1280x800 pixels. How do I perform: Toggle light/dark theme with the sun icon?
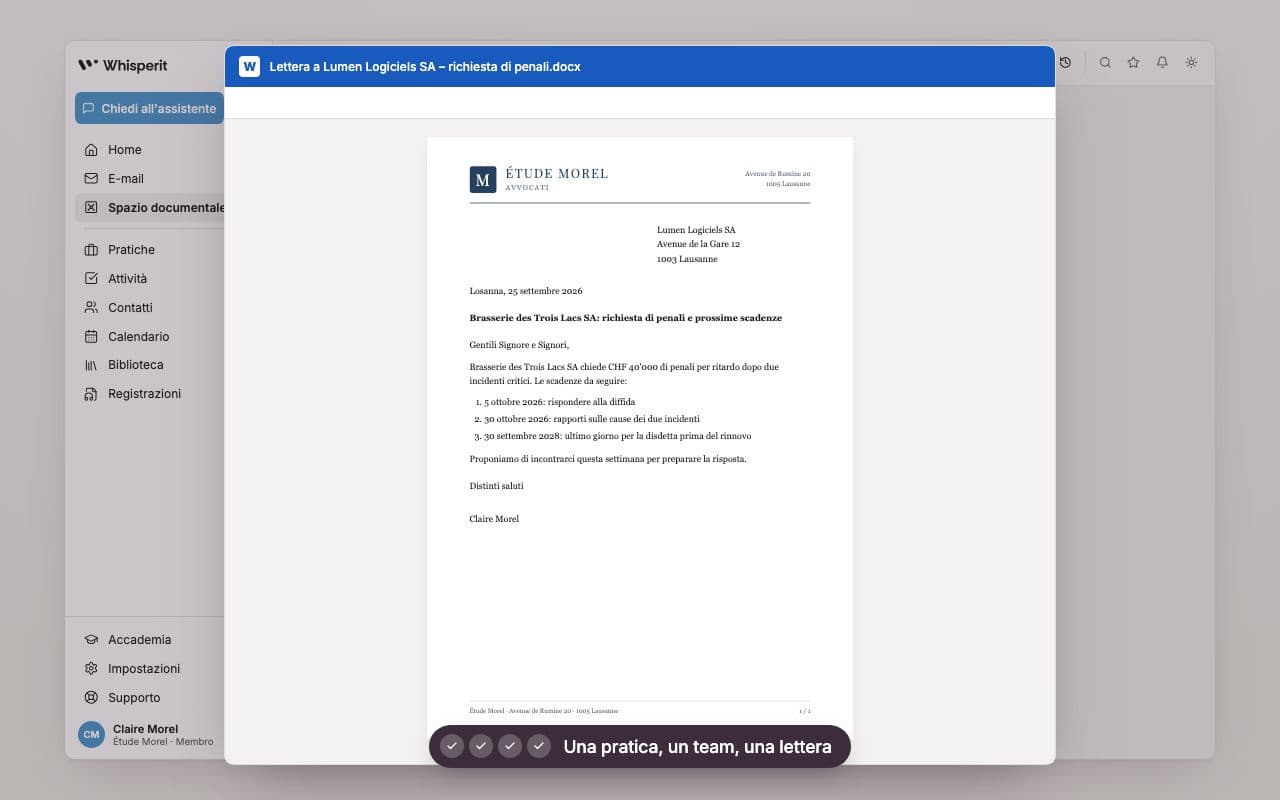[1191, 62]
